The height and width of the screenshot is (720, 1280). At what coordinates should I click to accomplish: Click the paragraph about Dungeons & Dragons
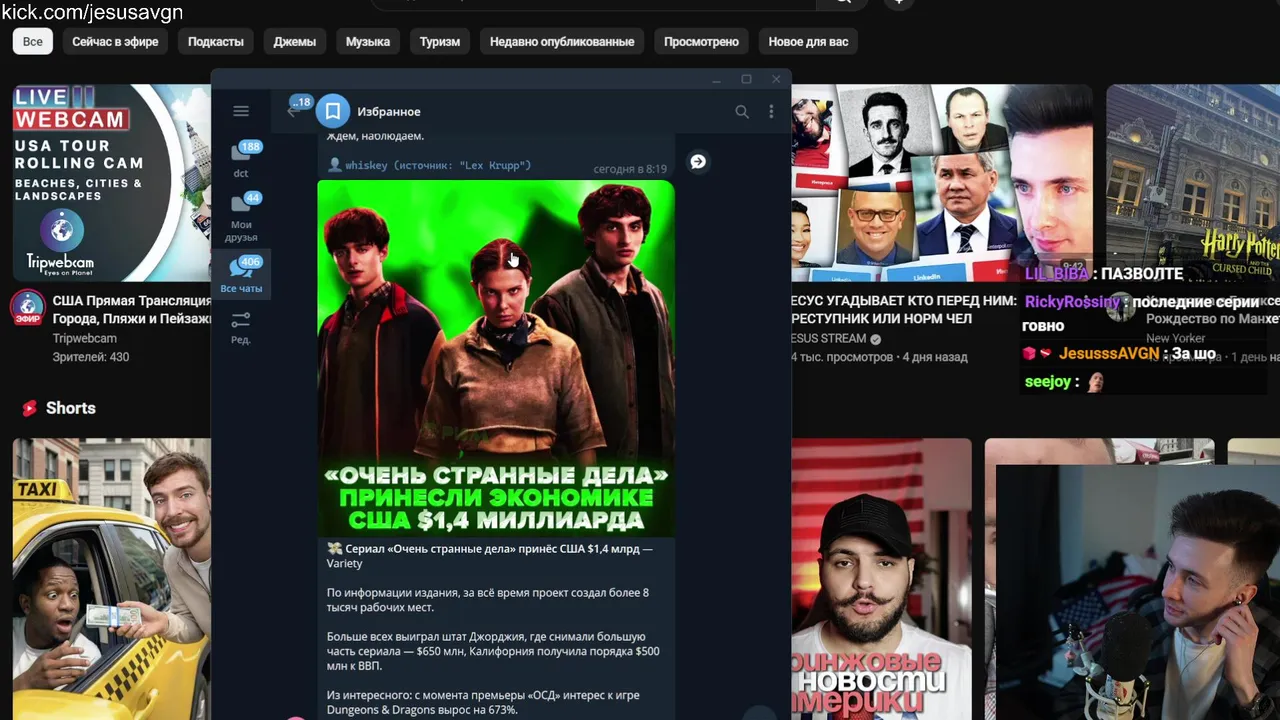tap(483, 702)
